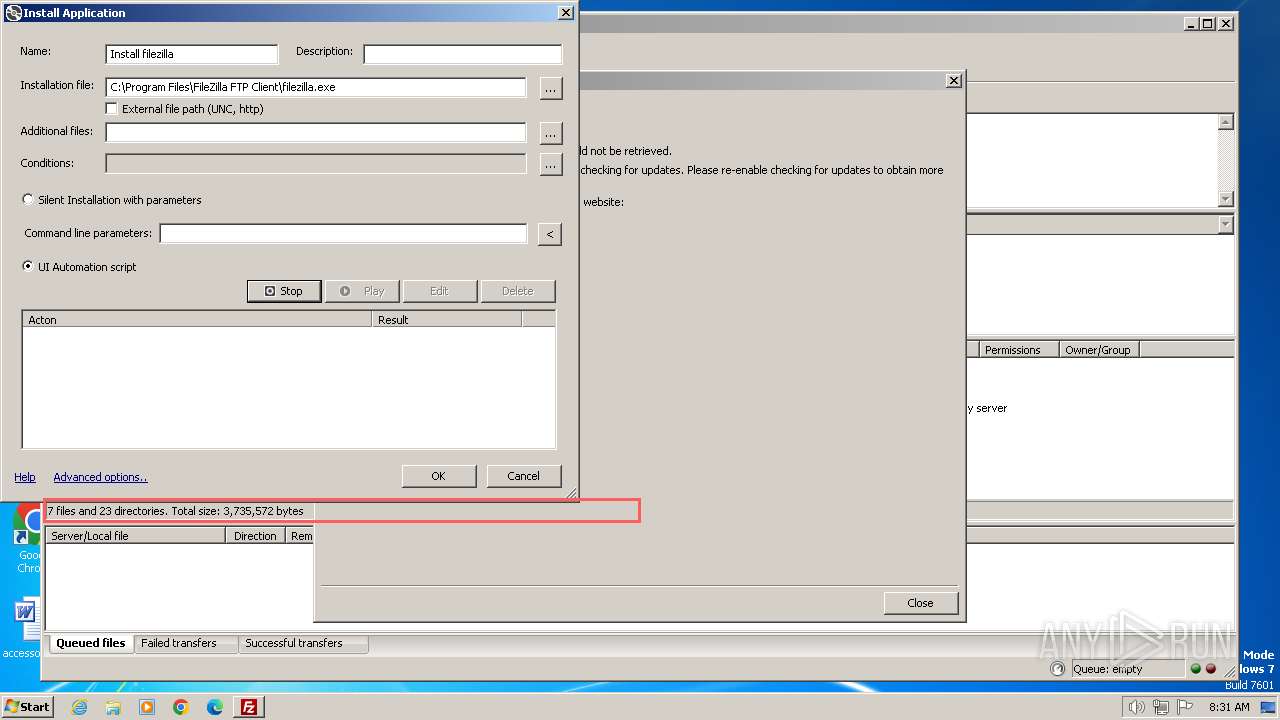1280x720 pixels.
Task: Open the command line parameters picker arrow
Action: 549,234
